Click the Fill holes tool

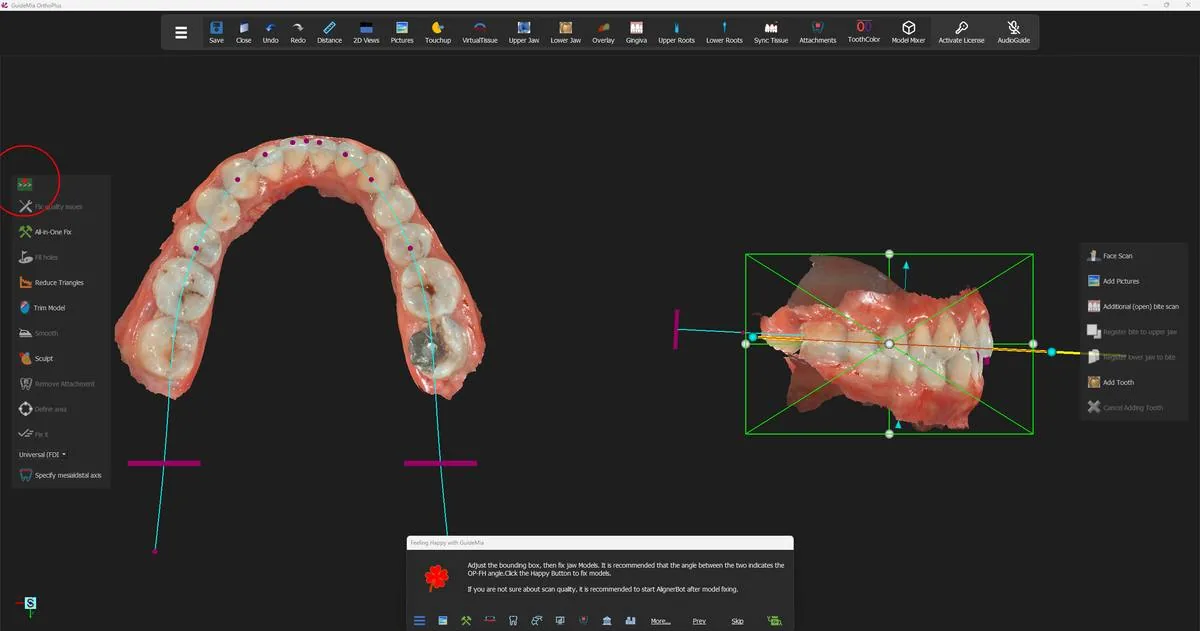[39, 257]
